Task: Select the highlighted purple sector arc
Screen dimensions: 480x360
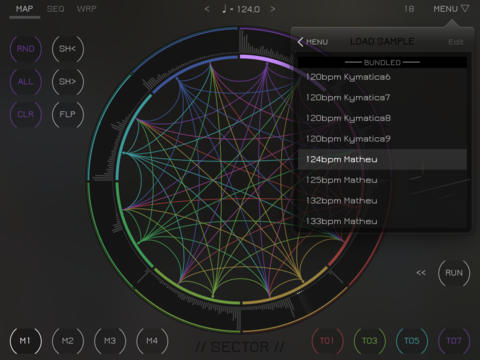Action: point(267,60)
